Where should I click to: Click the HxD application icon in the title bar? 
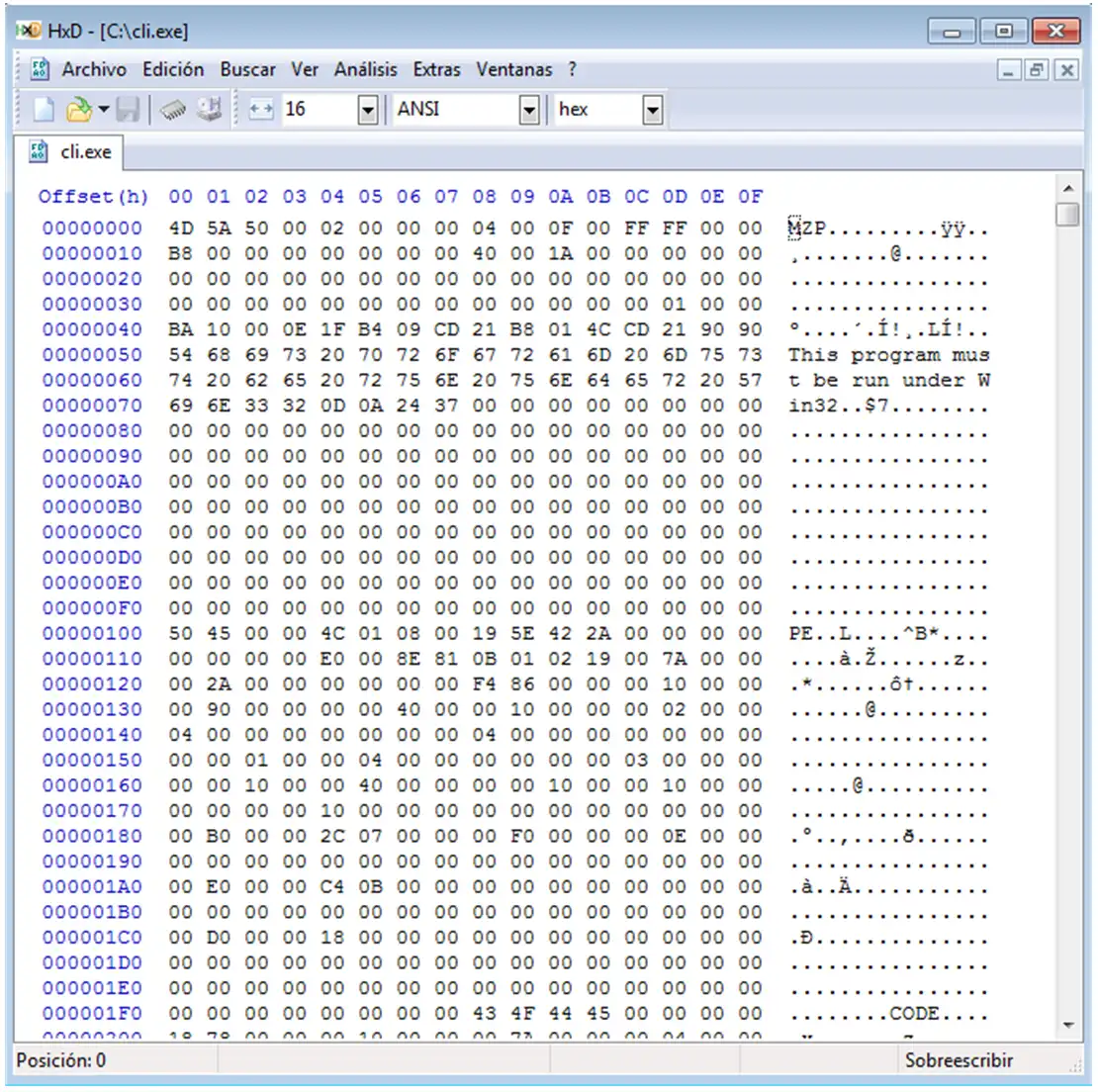[x=29, y=31]
